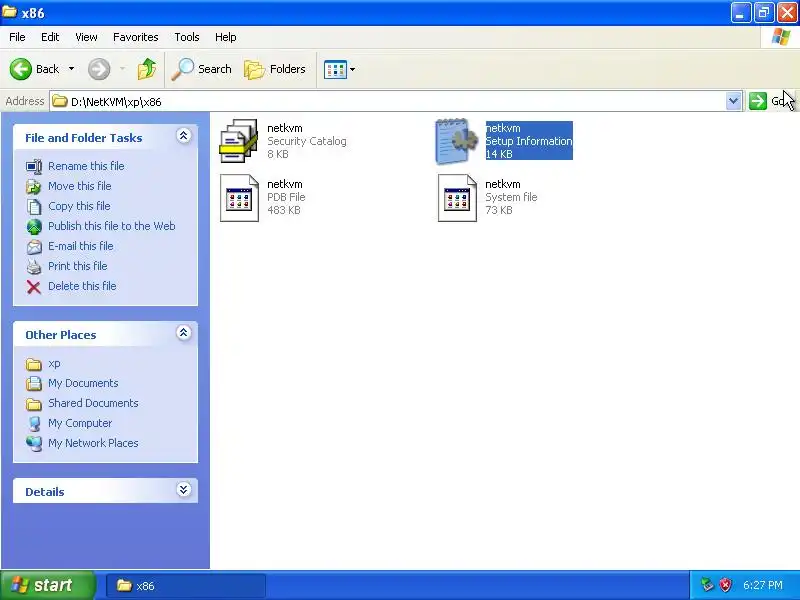Click the netkvm Setup Information file name
Image resolution: width=800 pixels, height=600 pixels.
click(503, 128)
